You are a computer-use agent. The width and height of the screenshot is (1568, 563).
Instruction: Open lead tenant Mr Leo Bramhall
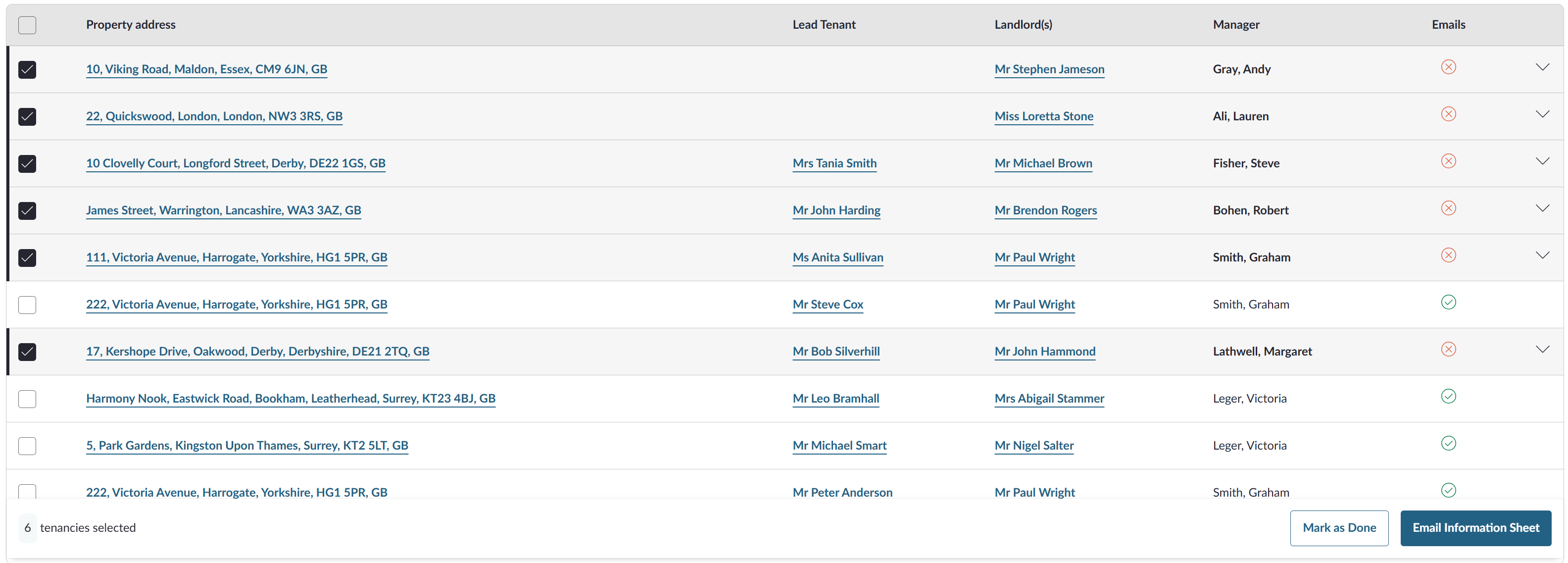pos(835,398)
